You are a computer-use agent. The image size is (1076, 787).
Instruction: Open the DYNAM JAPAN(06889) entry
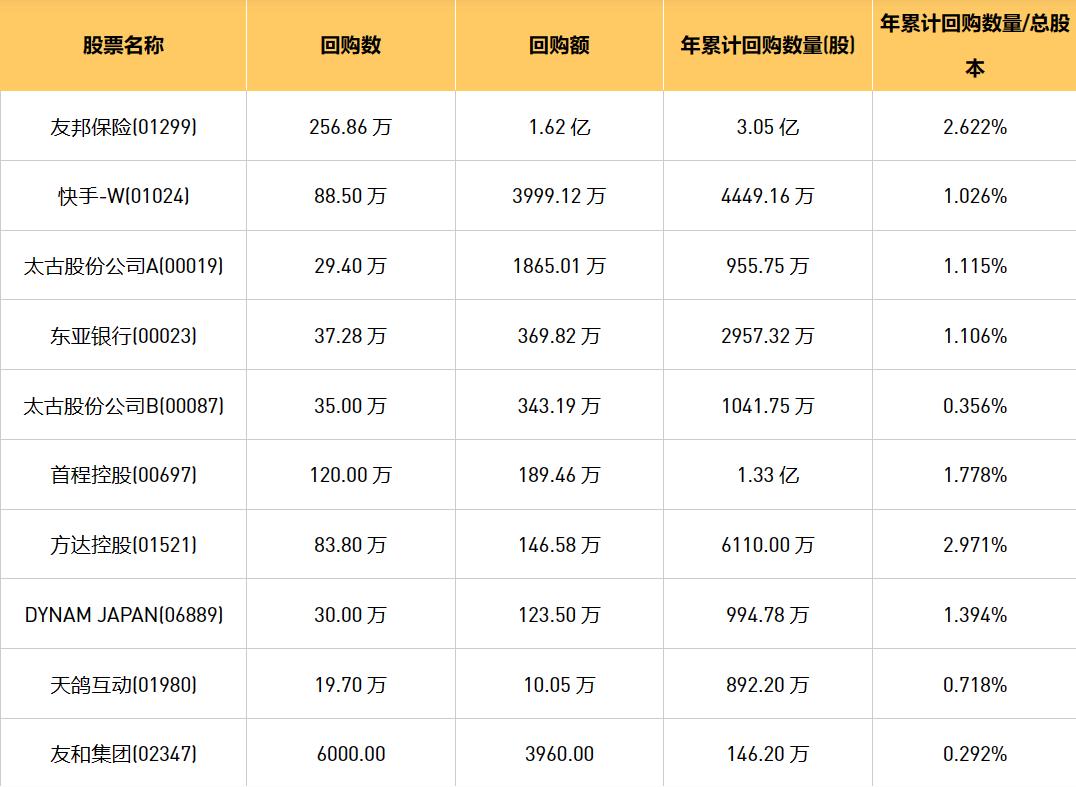click(x=123, y=614)
